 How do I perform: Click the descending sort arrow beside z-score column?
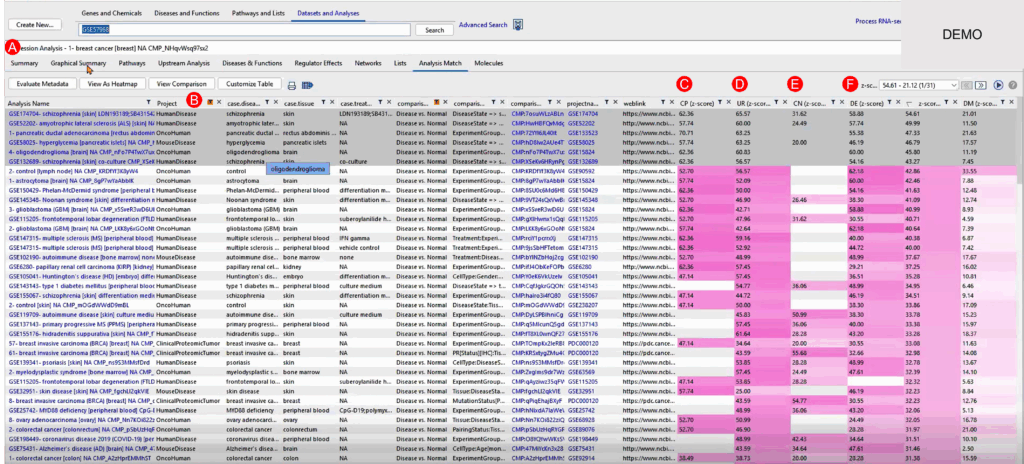click(908, 103)
